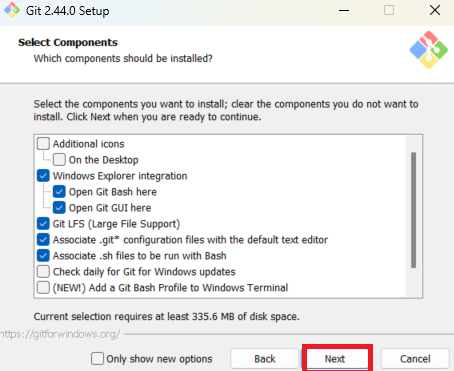
Task: Proceed by clicking Next
Action: tap(335, 359)
